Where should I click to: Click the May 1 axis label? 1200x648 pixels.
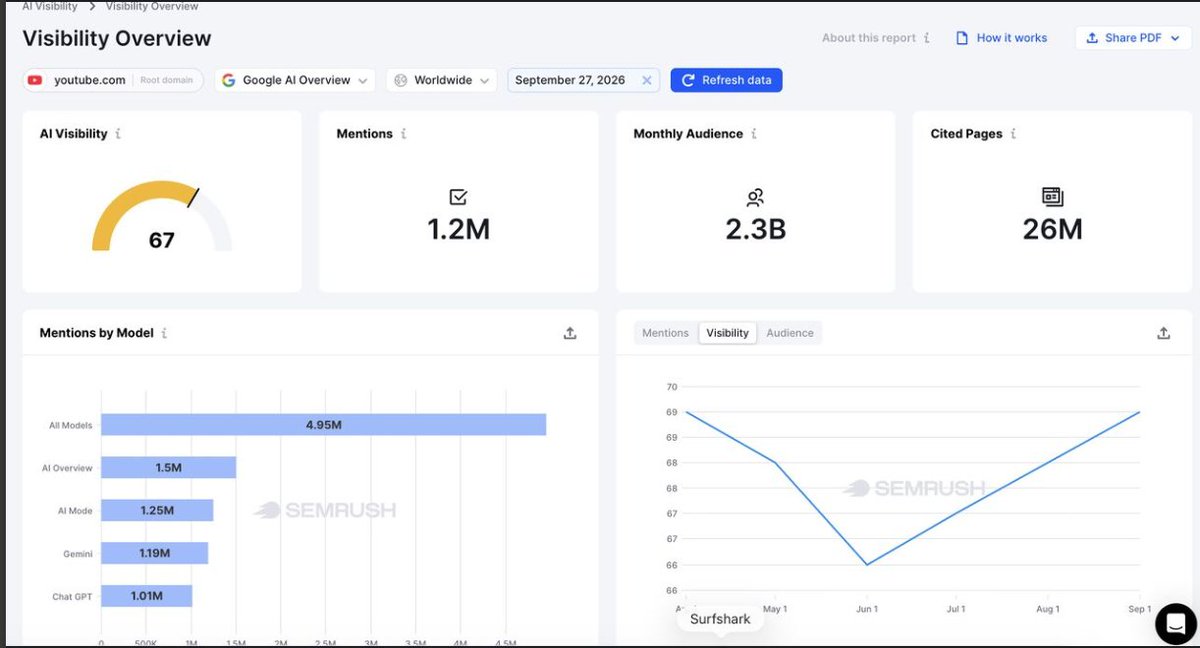(x=776, y=609)
